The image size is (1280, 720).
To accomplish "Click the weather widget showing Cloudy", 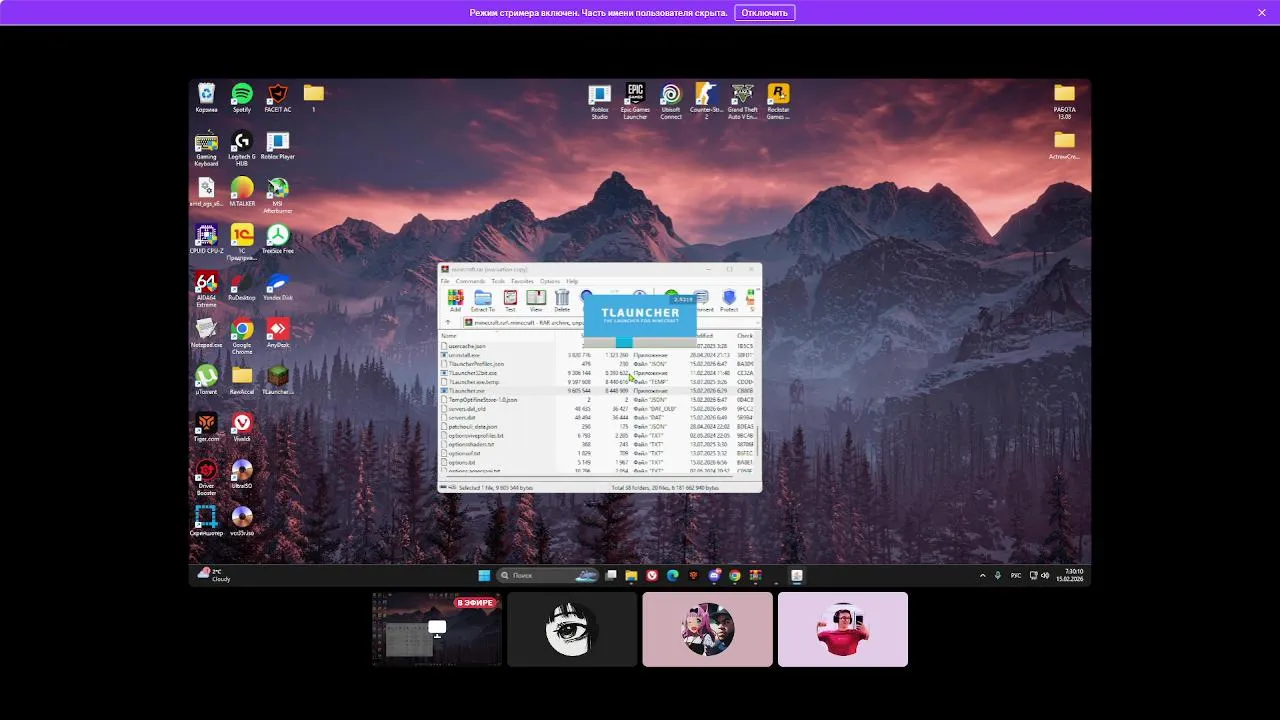I will (214, 575).
